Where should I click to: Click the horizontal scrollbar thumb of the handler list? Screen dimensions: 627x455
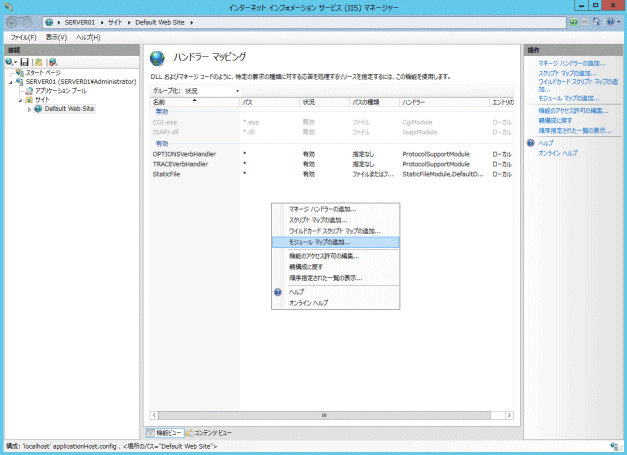pos(324,415)
